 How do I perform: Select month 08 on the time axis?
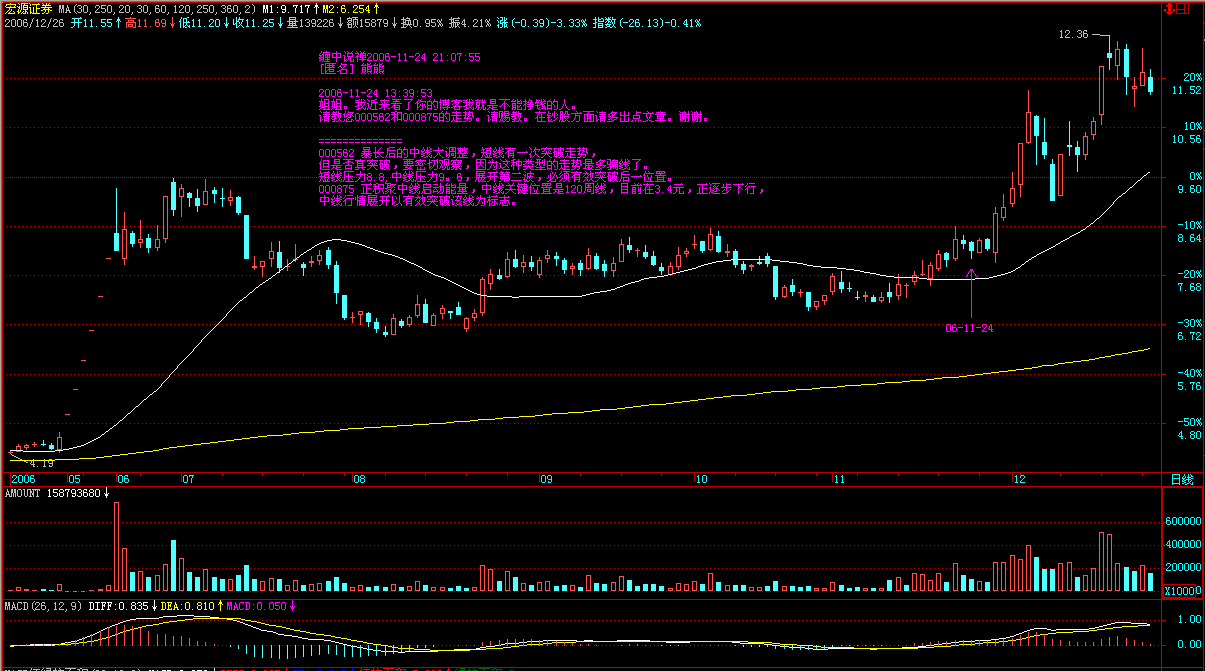click(358, 480)
